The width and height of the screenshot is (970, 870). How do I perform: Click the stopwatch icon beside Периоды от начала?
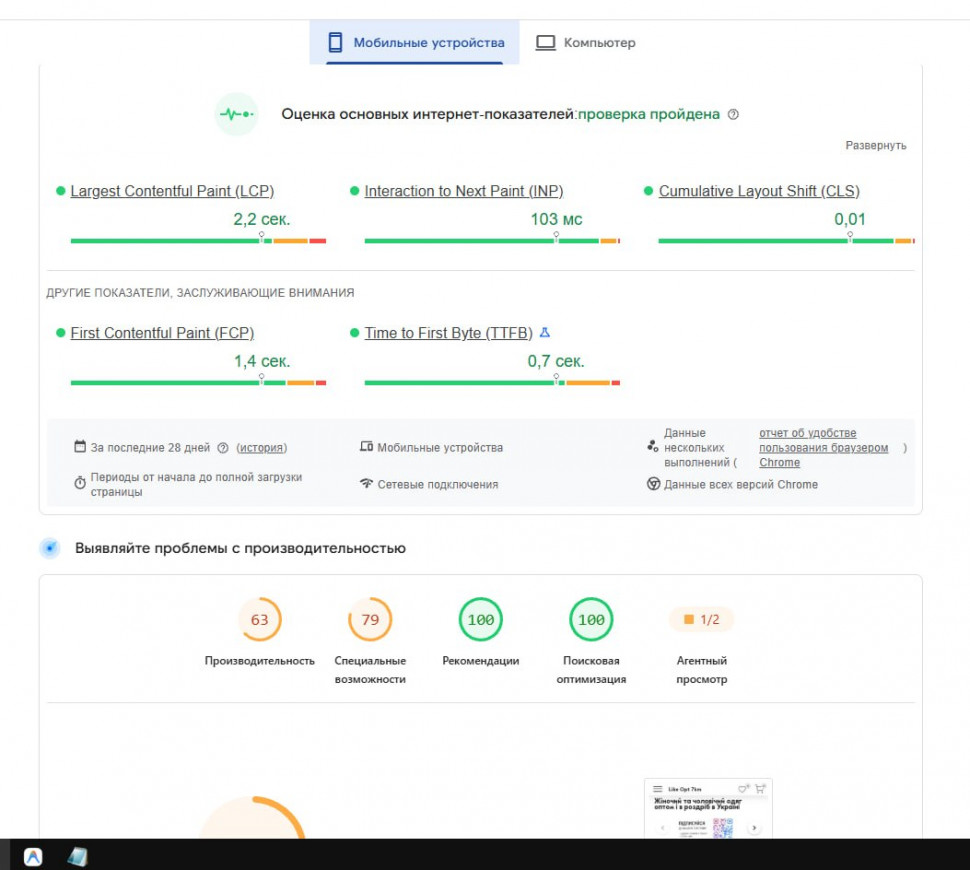coord(80,483)
